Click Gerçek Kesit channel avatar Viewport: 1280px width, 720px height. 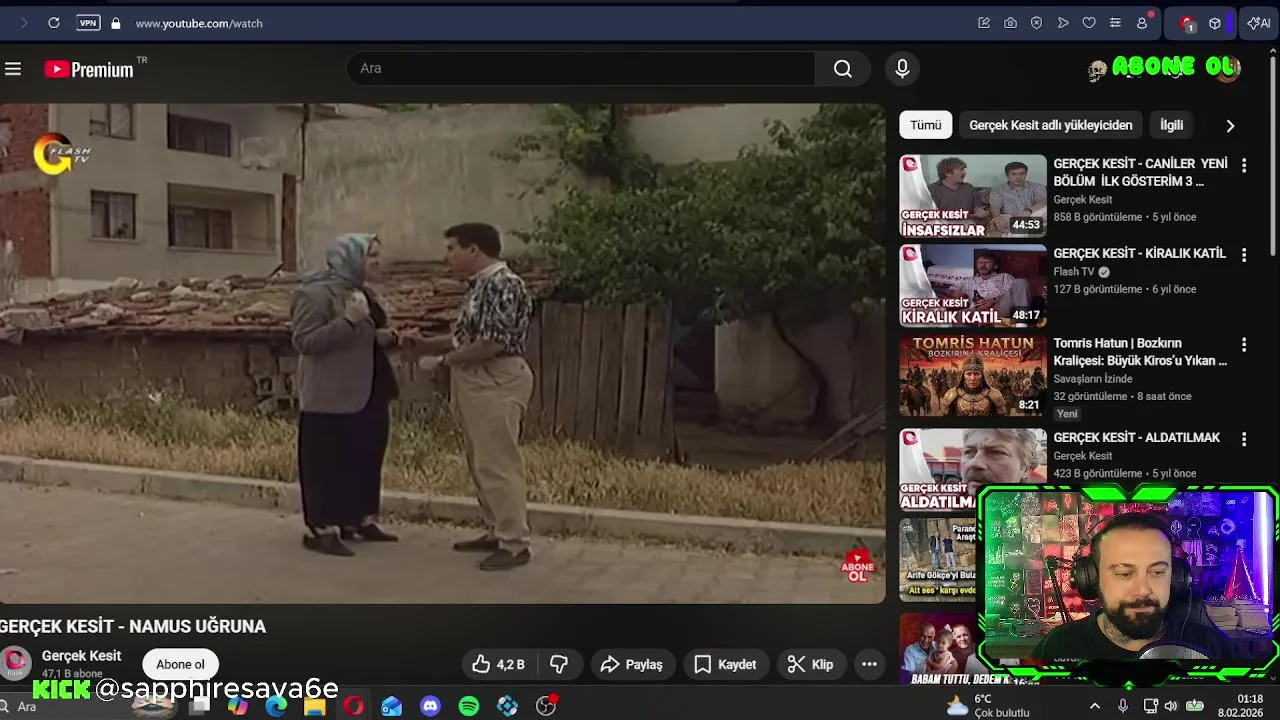click(15, 663)
